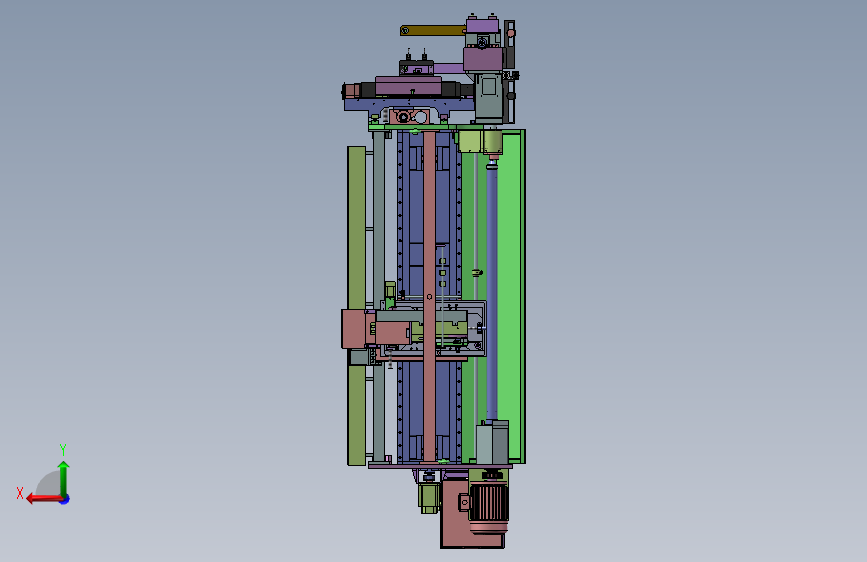The image size is (867, 562).
Task: Click the blue Z axis dot of the triad
Action: click(x=65, y=499)
